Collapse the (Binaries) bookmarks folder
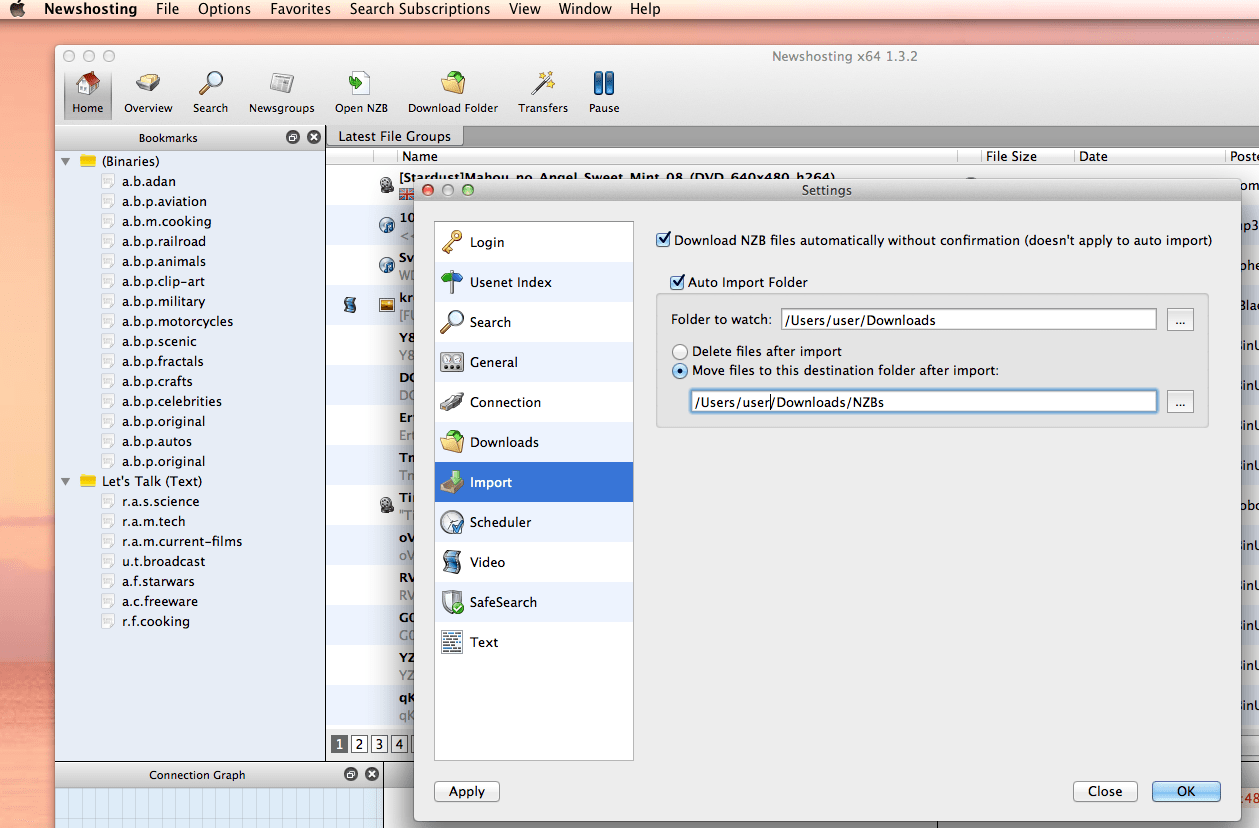The image size is (1259, 828). pyautogui.click(x=66, y=161)
